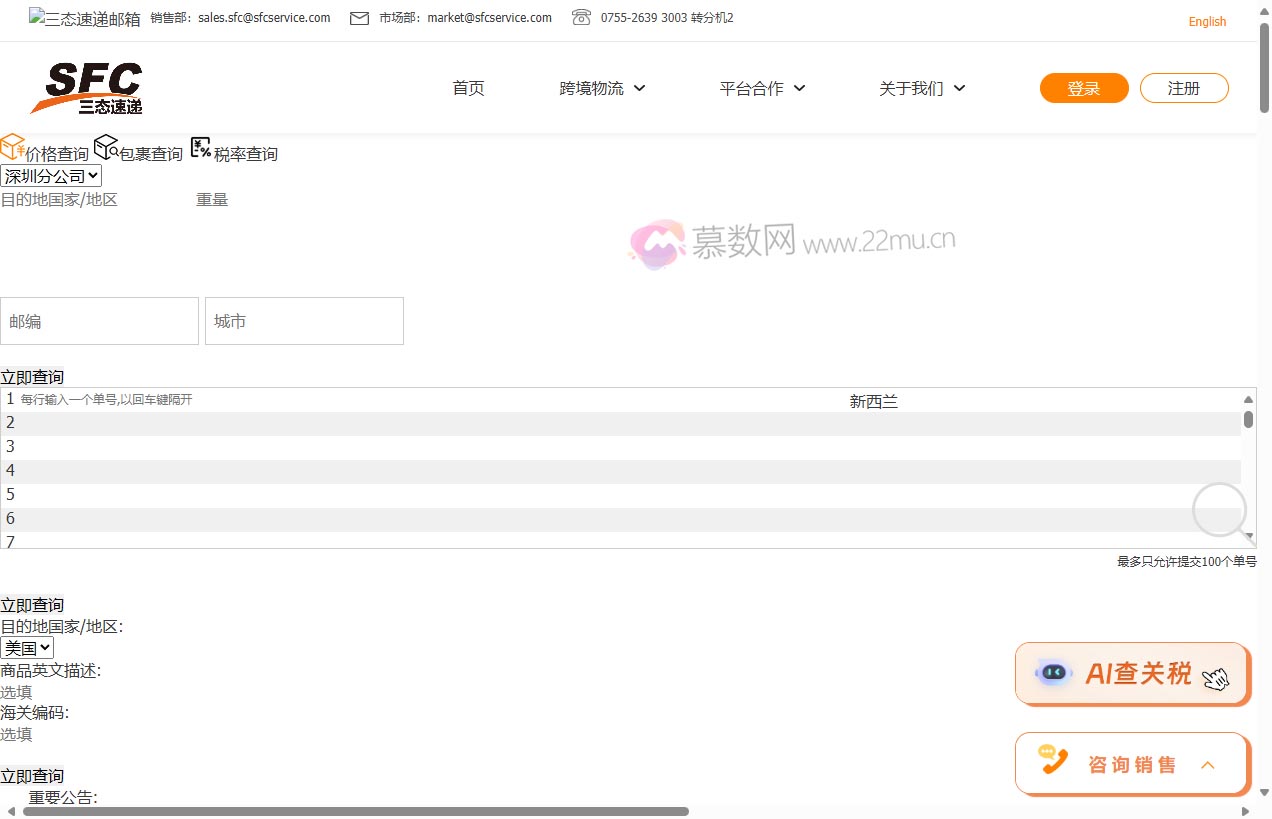Open the 深圳分公司 branch selector

coord(51,175)
